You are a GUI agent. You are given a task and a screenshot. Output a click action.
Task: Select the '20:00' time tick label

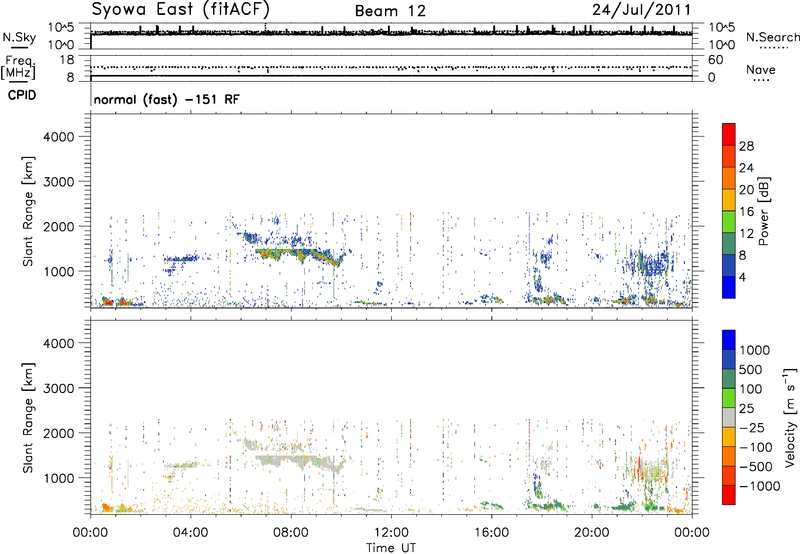(592, 533)
